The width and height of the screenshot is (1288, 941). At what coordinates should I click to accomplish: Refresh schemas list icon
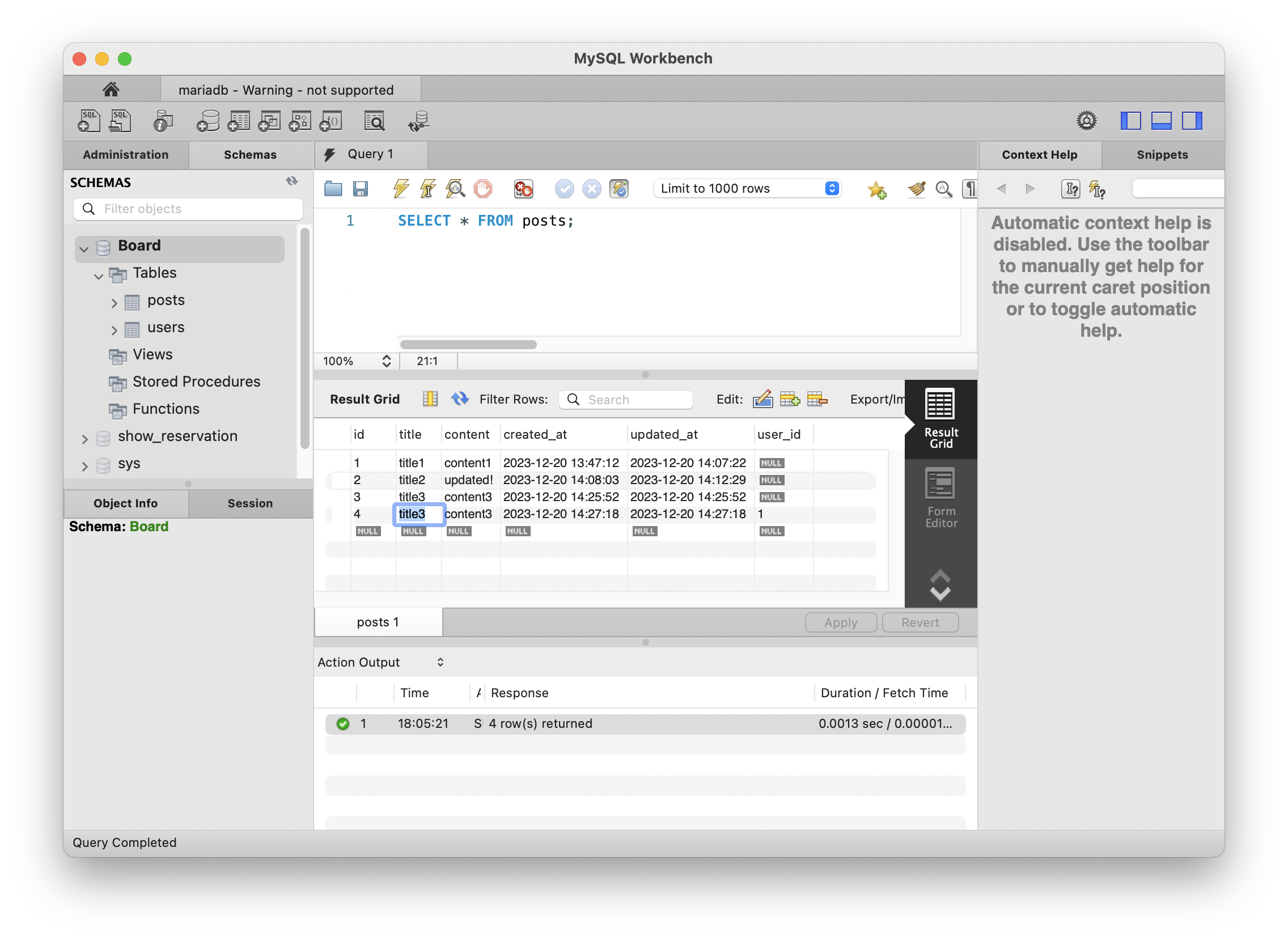pyautogui.click(x=291, y=182)
